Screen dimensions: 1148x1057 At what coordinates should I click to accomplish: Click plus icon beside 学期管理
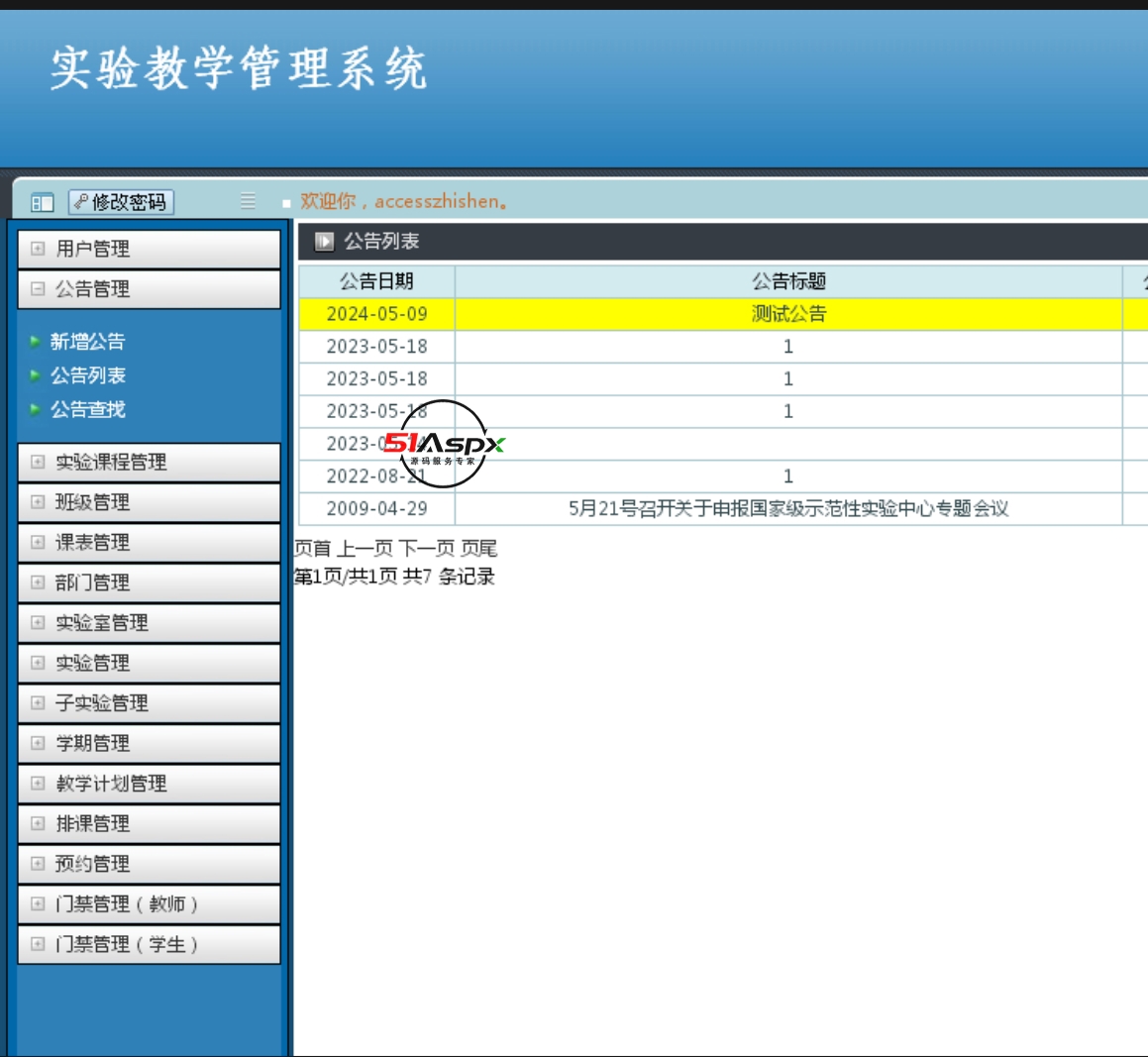coord(38,743)
